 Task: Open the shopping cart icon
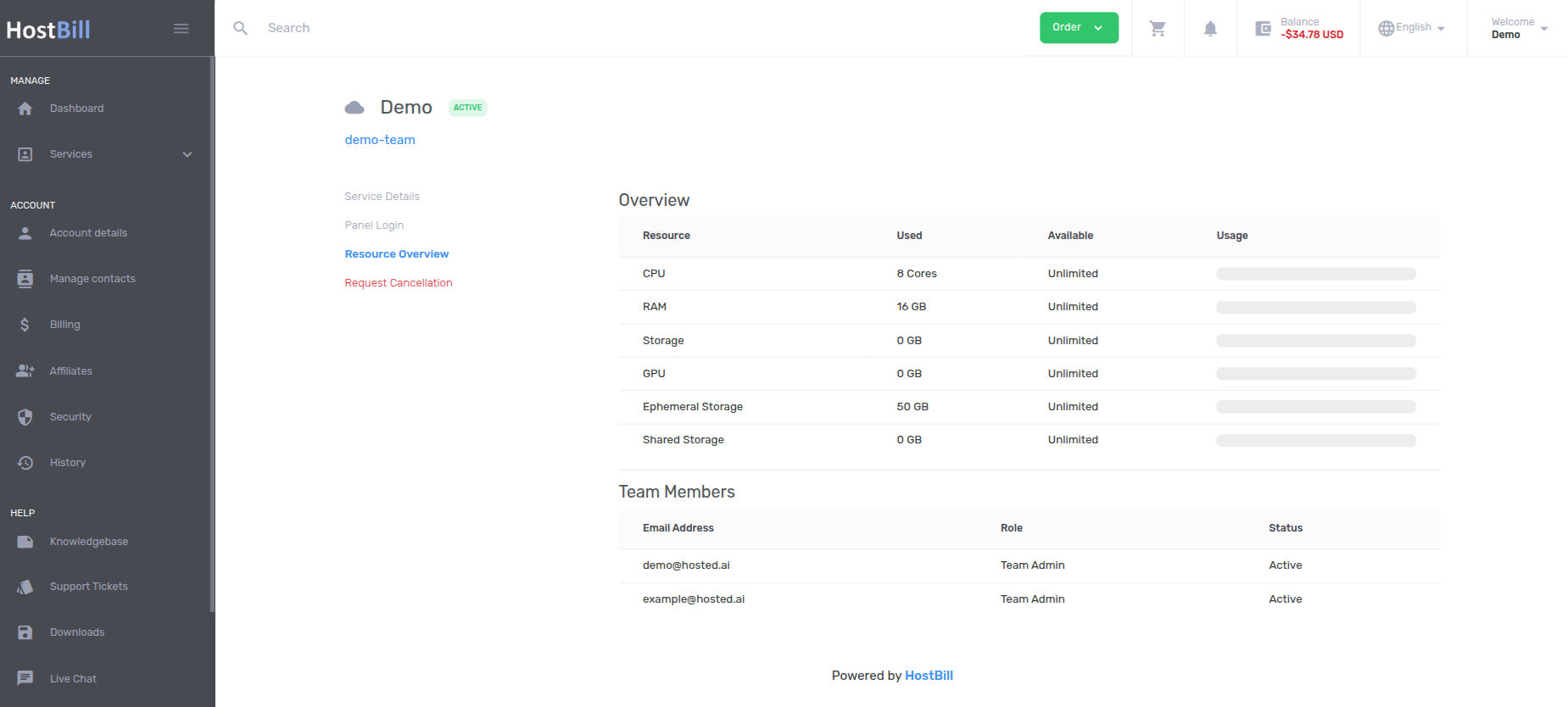[x=1158, y=29]
